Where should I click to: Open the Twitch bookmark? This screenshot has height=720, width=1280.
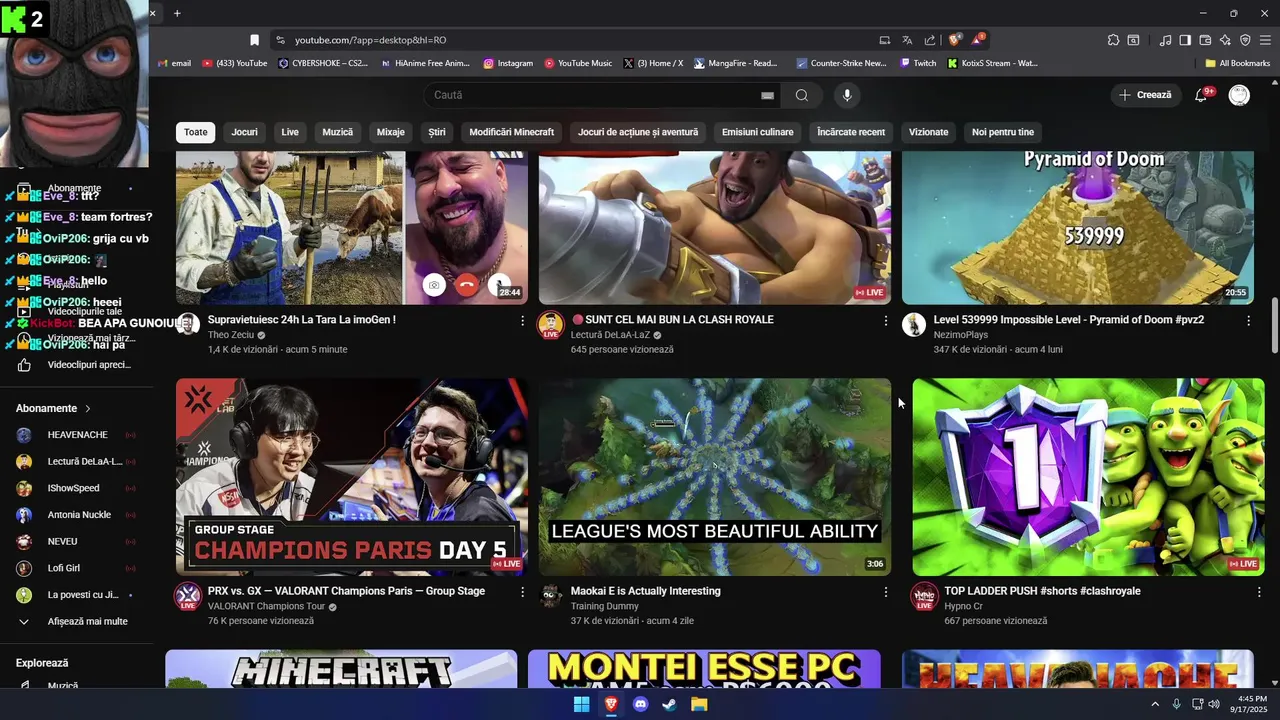click(918, 63)
